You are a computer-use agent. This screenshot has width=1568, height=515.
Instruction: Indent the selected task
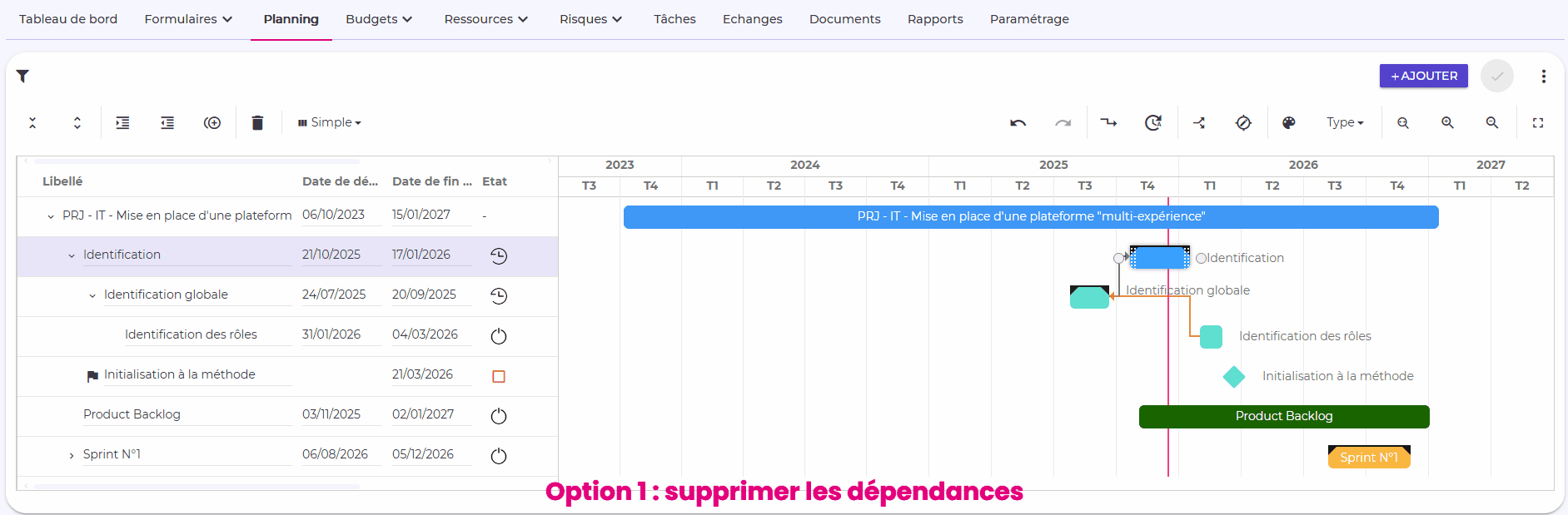pos(122,123)
